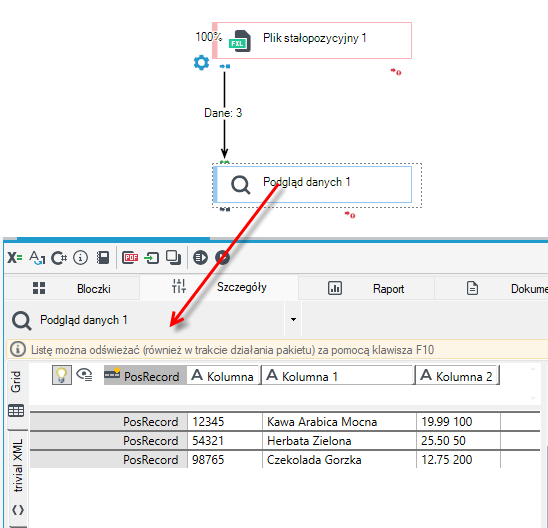Toggle the light bulb highlight button
The image size is (548, 528).
[62, 375]
